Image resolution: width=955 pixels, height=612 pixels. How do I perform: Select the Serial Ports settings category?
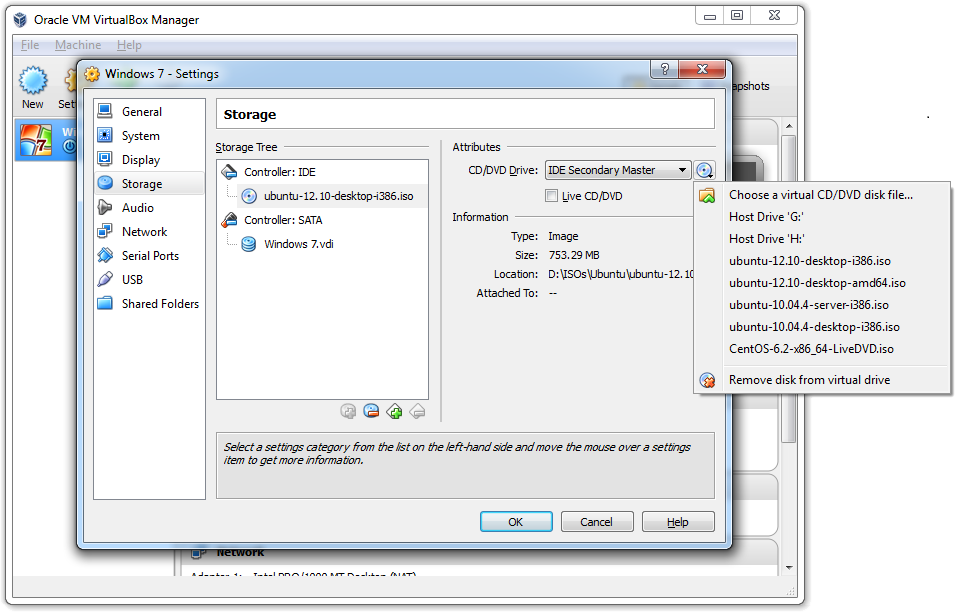150,256
